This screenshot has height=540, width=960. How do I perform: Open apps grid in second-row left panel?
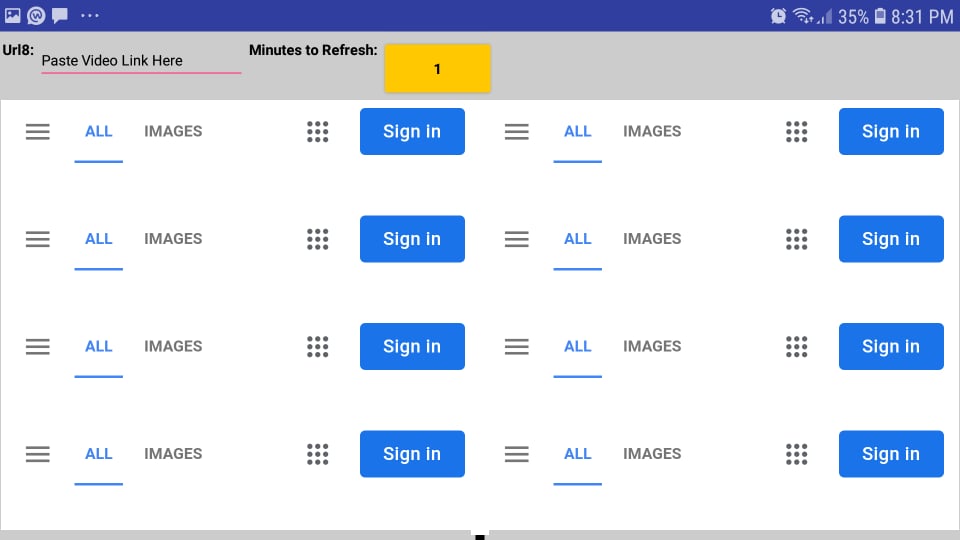318,239
